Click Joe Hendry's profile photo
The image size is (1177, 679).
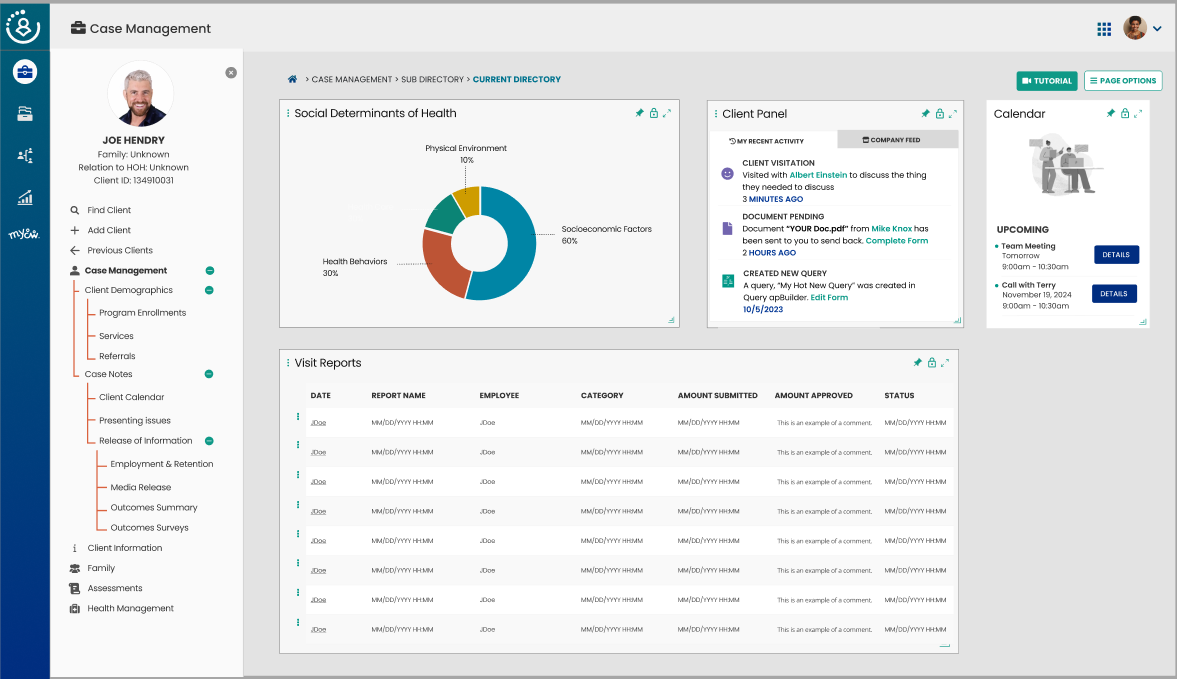pos(140,94)
